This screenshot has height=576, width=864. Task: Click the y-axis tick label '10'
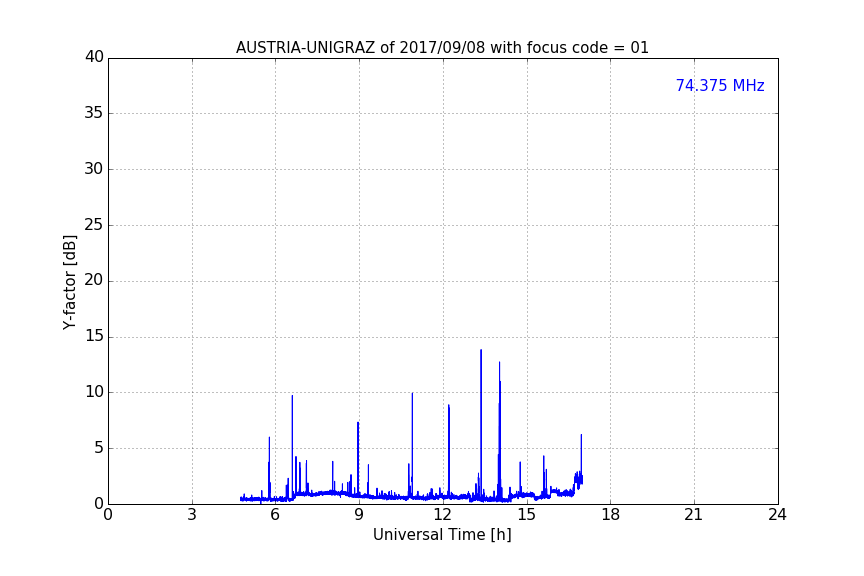(x=94, y=392)
